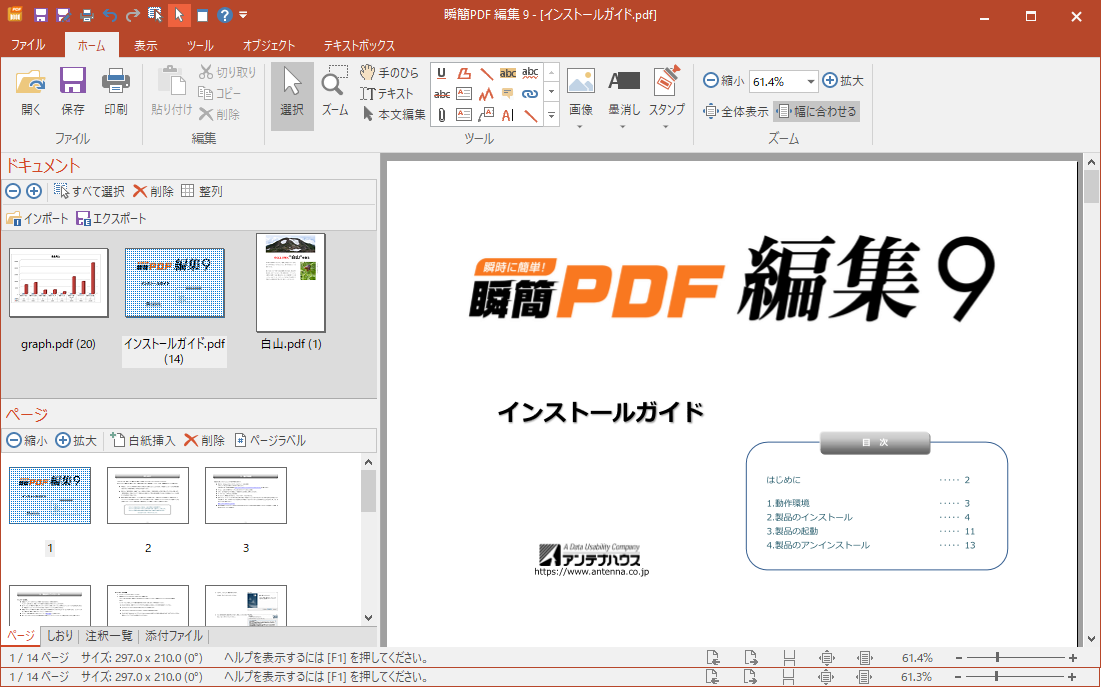Choose the wavy underline abc tool
Viewport: 1101px width, 687px height.
[x=530, y=73]
